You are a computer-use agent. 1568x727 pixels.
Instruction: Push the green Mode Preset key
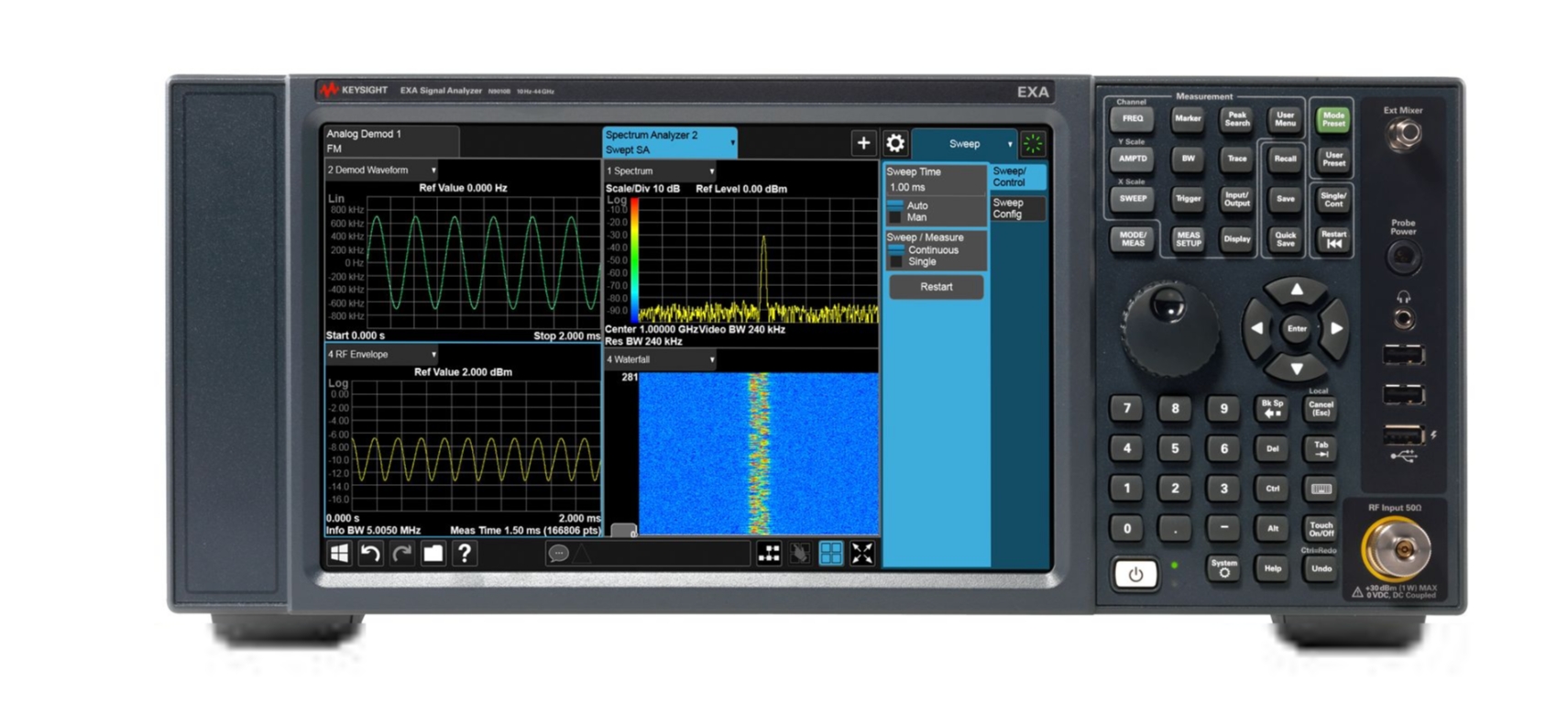pyautogui.click(x=1333, y=118)
